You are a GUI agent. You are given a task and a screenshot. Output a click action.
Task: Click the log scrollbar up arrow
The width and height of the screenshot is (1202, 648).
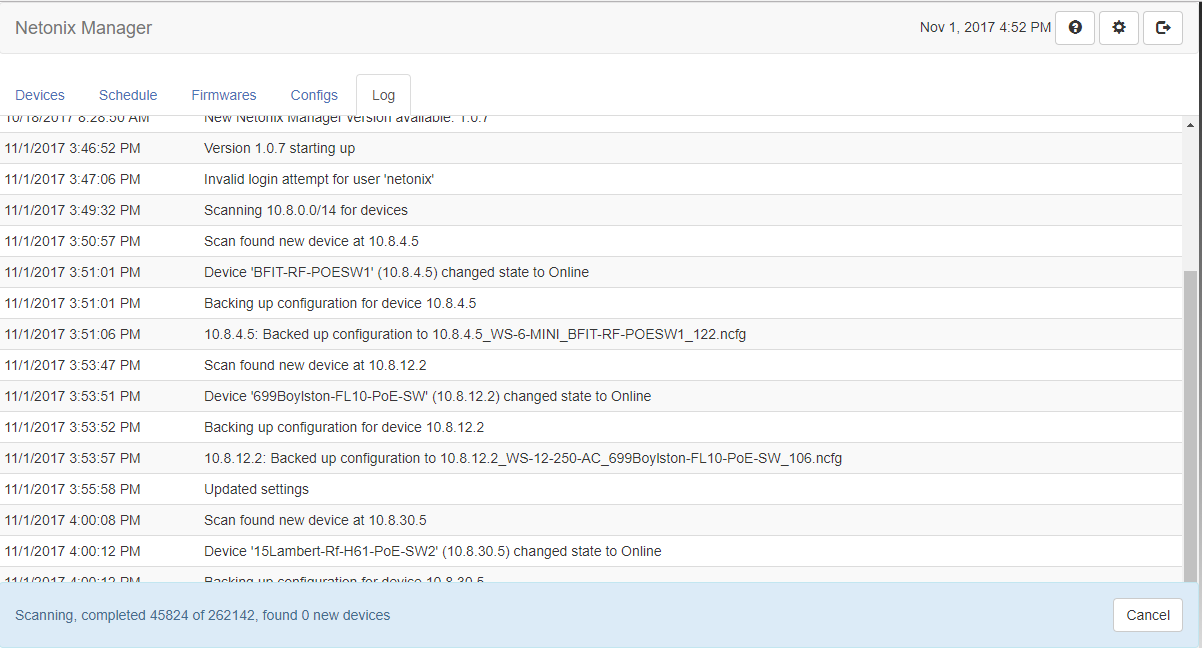pos(1190,125)
